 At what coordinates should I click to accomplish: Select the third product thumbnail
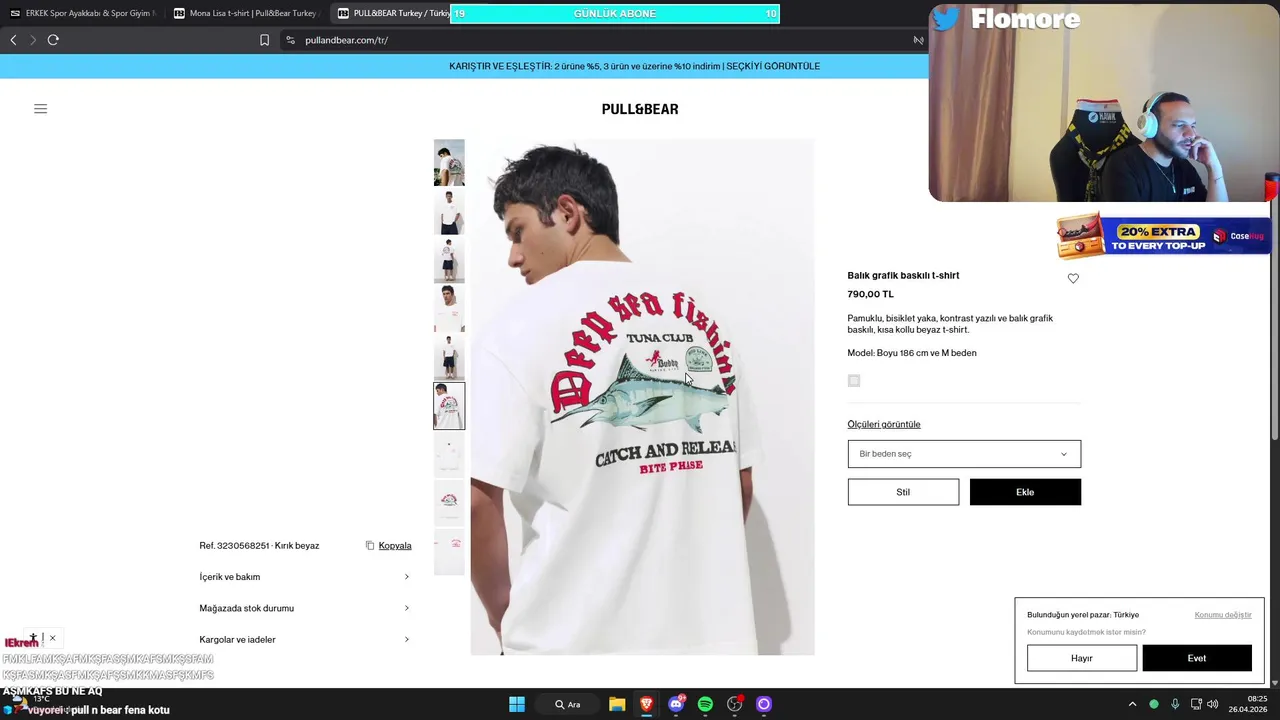(449, 260)
